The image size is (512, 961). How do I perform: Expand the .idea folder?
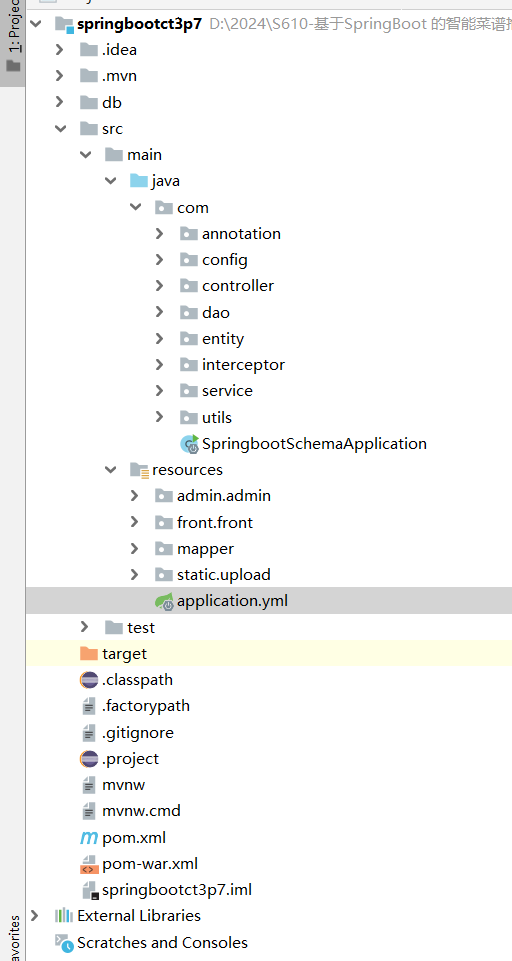click(x=59, y=50)
